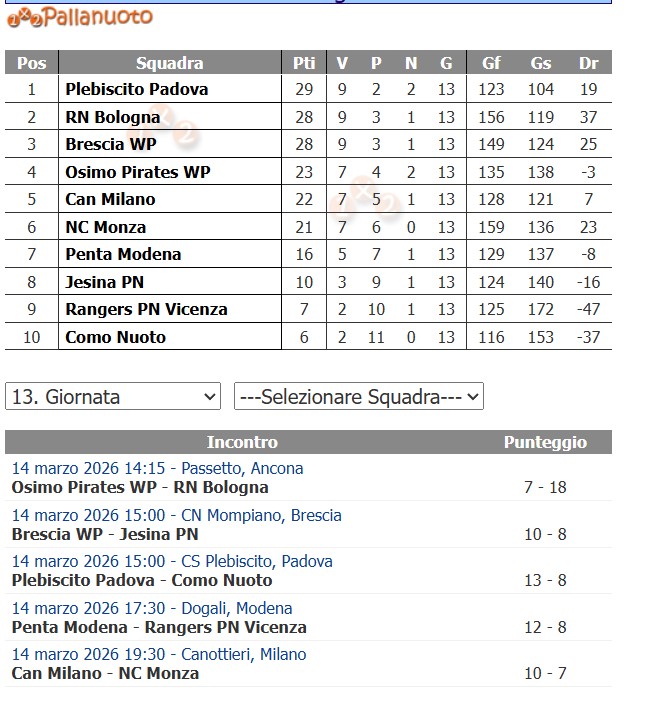Select RN Bologna in the standings table
This screenshot has width=651, height=715.
point(112,117)
